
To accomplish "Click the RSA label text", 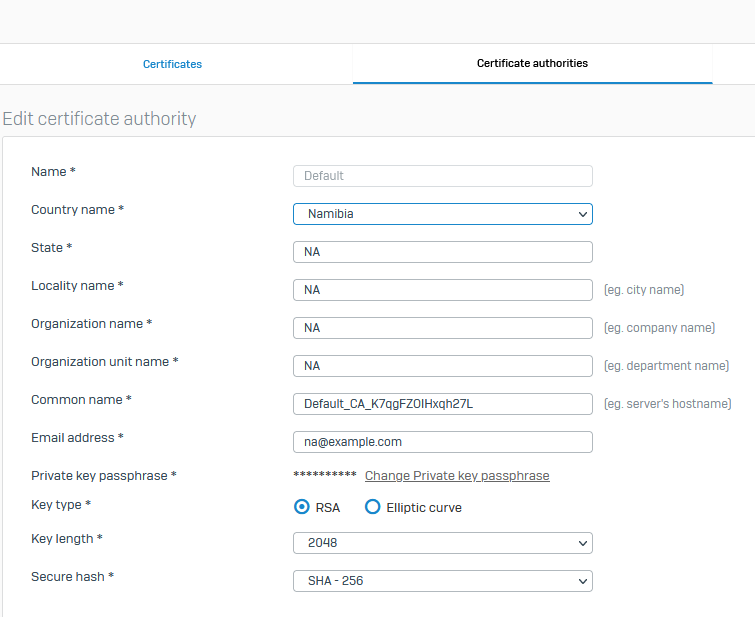I will (x=327, y=508).
